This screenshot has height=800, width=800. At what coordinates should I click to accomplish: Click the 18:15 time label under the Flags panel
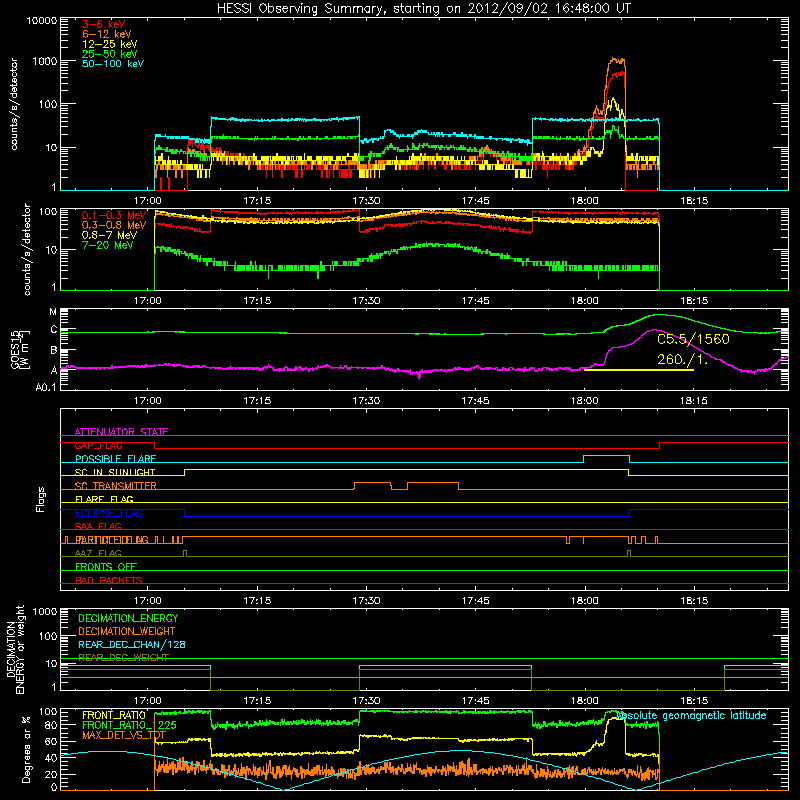(694, 601)
